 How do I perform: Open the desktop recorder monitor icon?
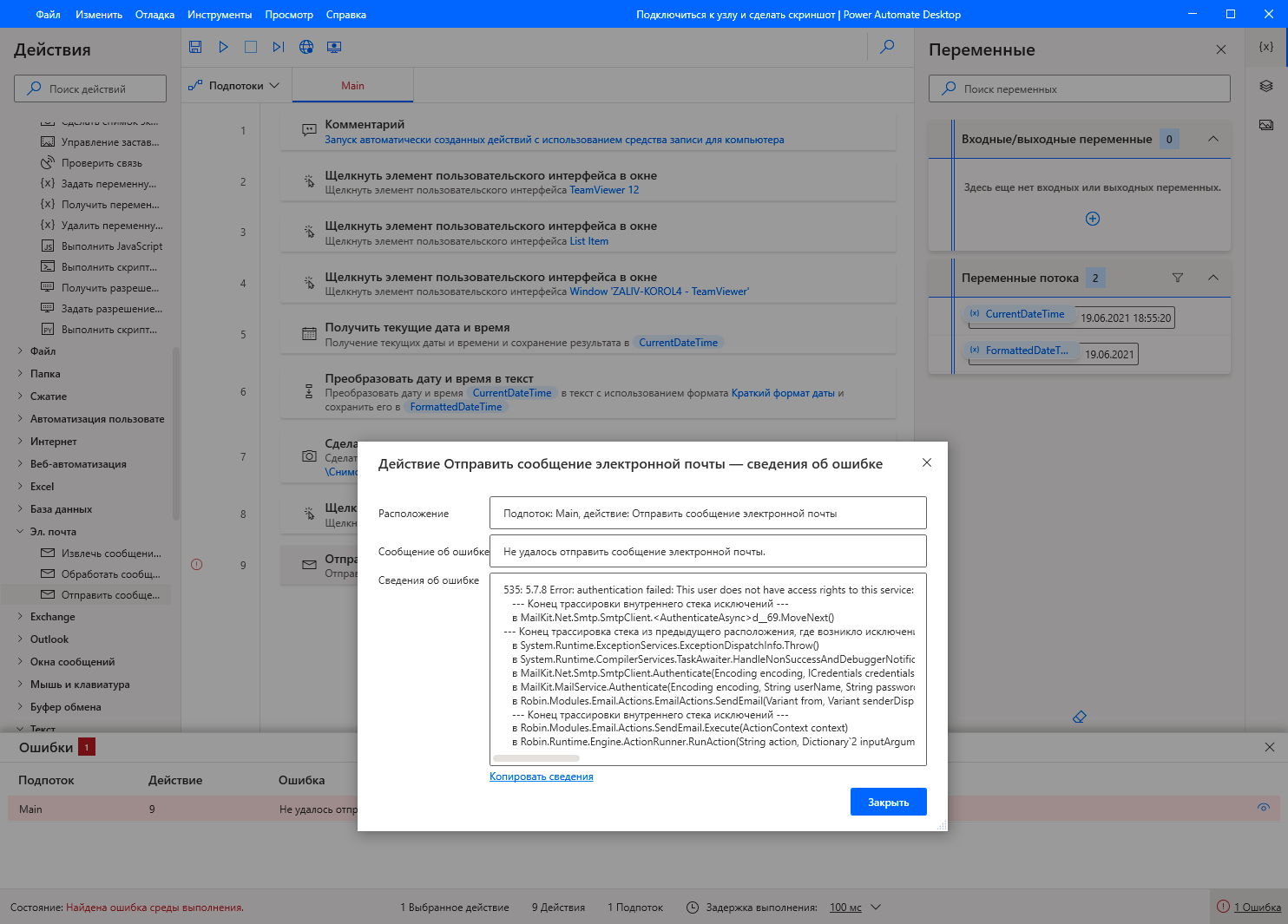(x=334, y=47)
